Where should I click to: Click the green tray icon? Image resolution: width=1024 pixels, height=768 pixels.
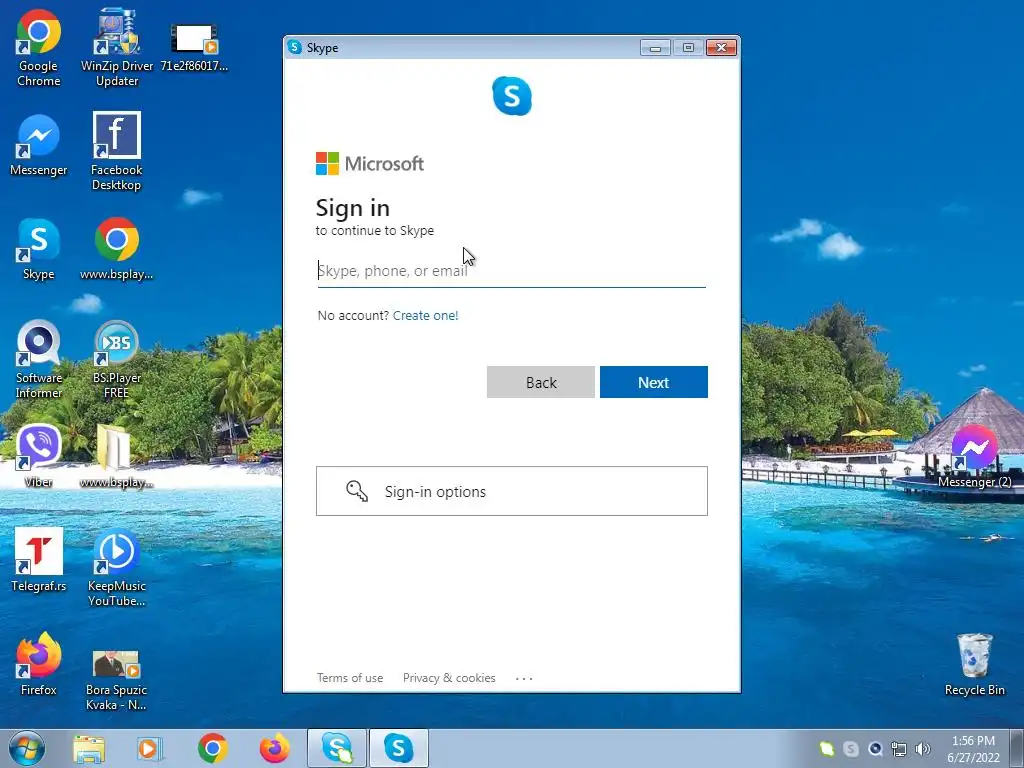pyautogui.click(x=827, y=749)
